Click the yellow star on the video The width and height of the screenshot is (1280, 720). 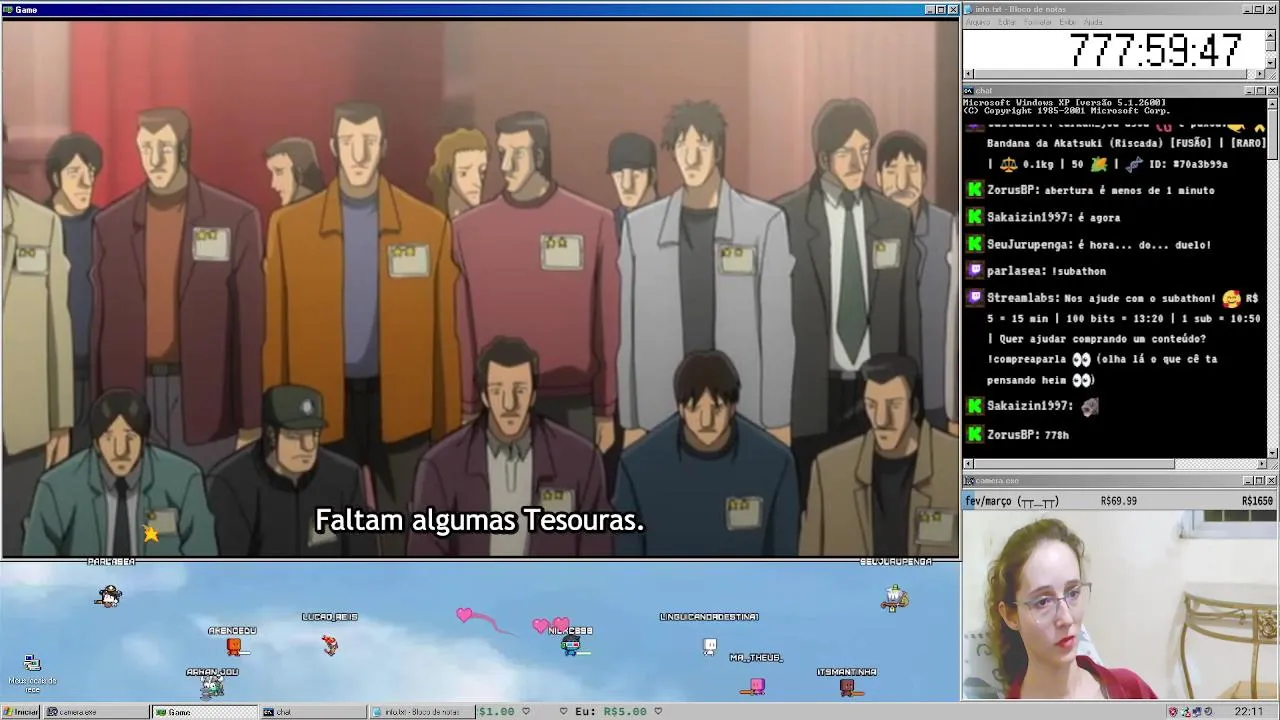click(x=151, y=534)
